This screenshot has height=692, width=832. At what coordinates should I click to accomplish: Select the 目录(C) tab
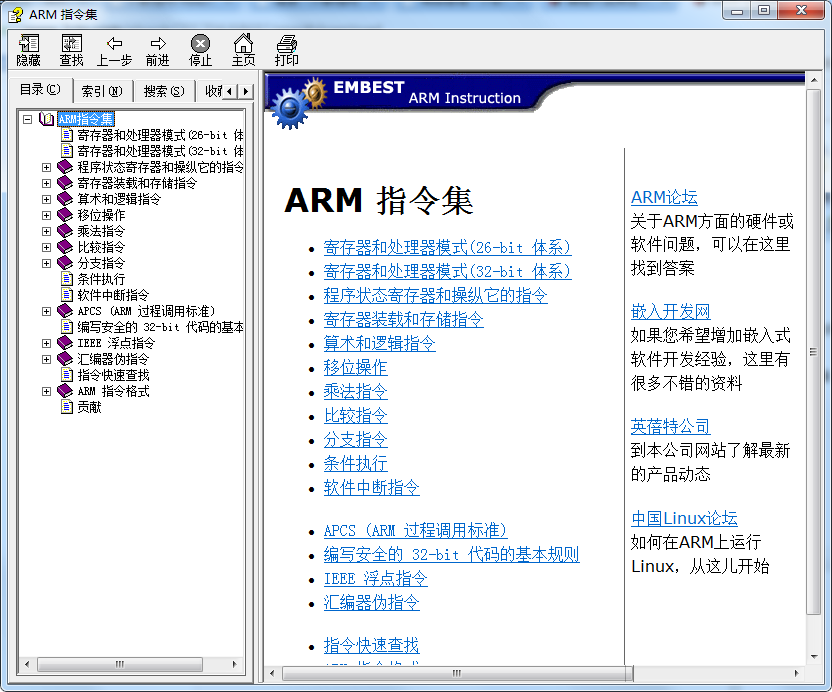39,90
